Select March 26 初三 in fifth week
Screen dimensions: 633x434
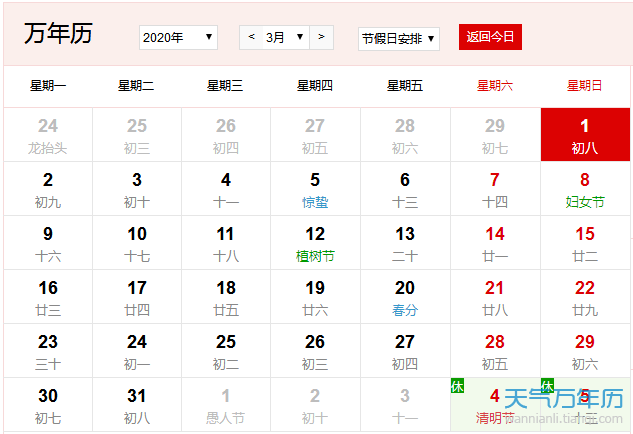pyautogui.click(x=315, y=351)
